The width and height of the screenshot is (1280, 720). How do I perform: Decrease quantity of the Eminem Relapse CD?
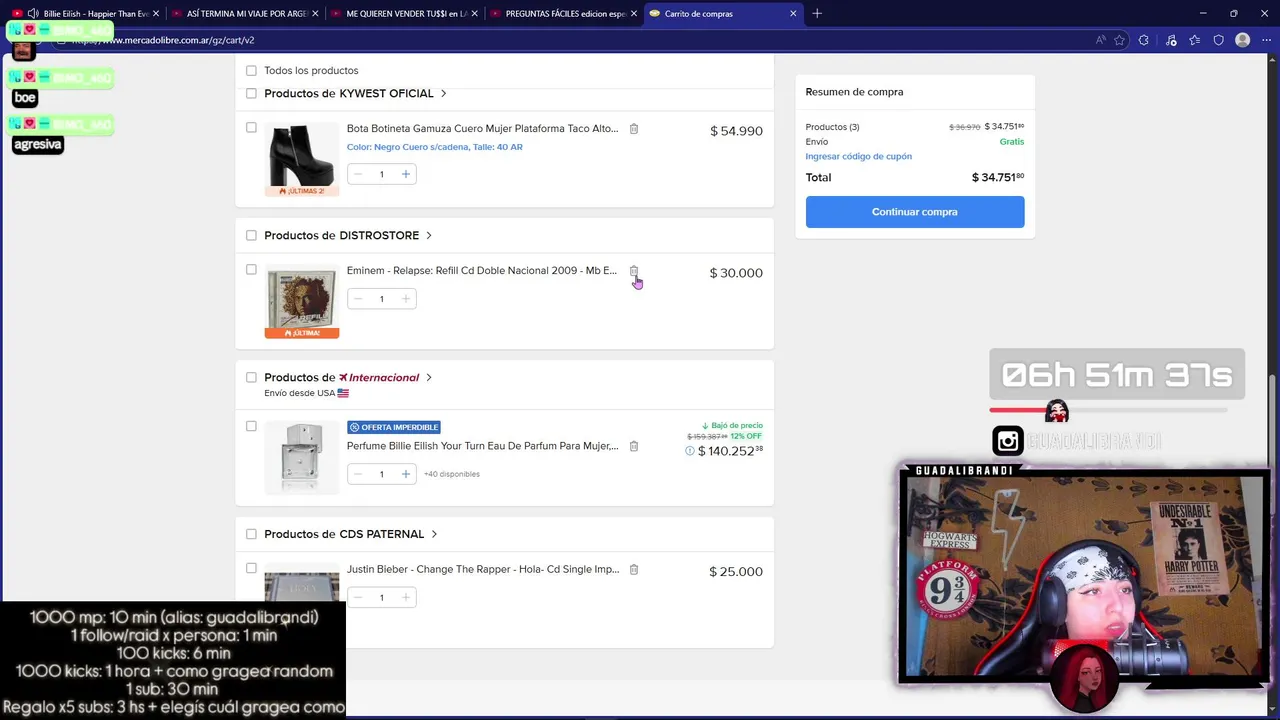click(x=358, y=299)
